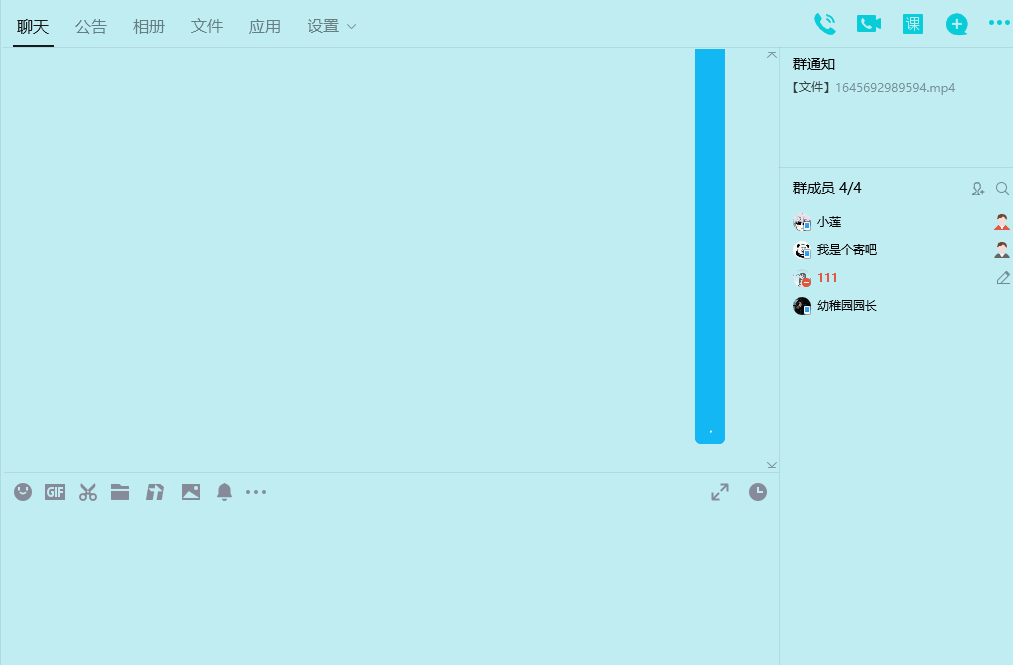
Task: Open the 课 classroom icon
Action: click(913, 24)
